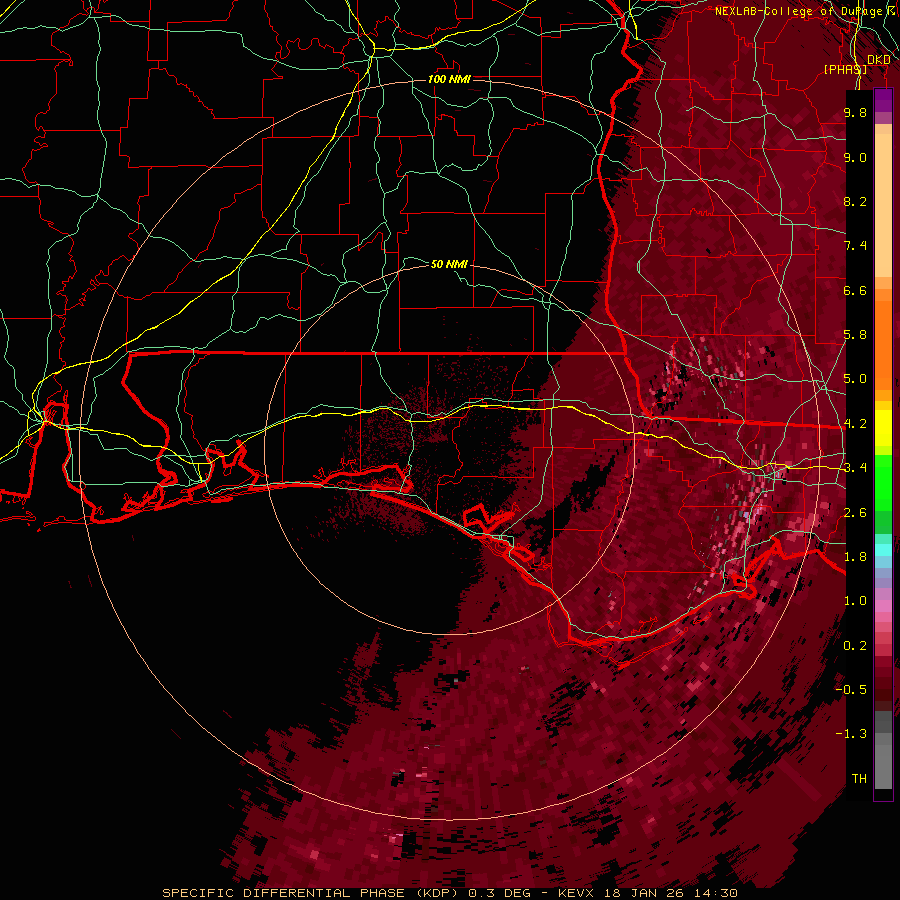900x900 pixels.
Task: Click the 2.6 scale value
Action: pos(855,512)
